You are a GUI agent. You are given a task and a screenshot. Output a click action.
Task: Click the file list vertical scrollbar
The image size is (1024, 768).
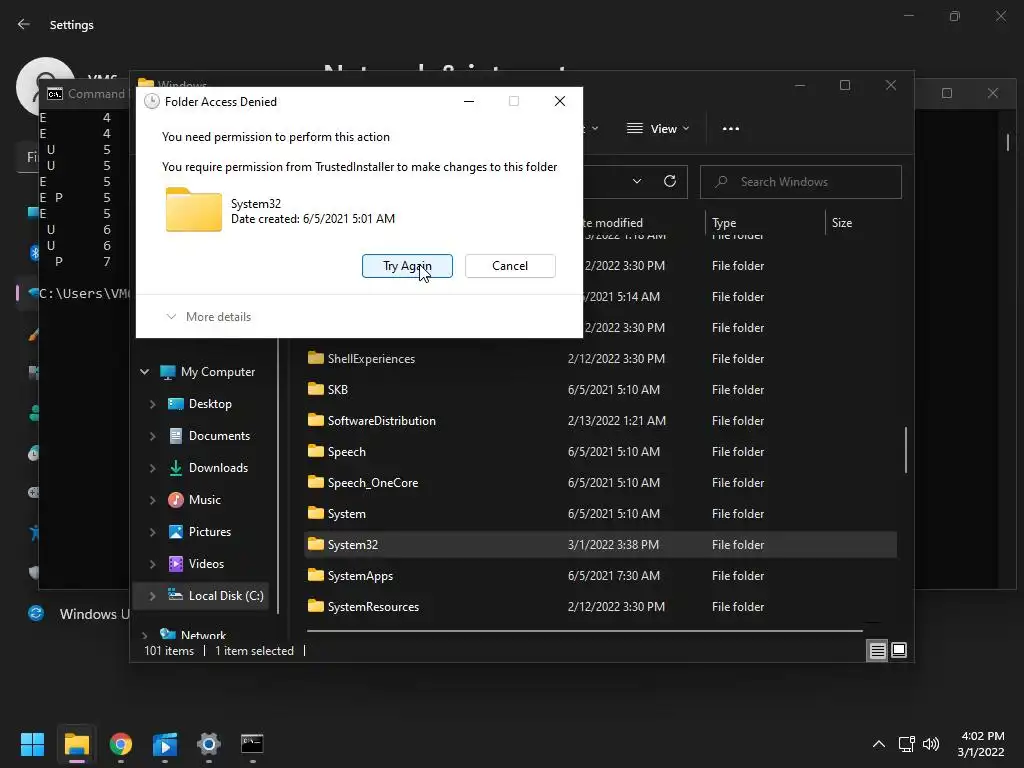[906, 450]
